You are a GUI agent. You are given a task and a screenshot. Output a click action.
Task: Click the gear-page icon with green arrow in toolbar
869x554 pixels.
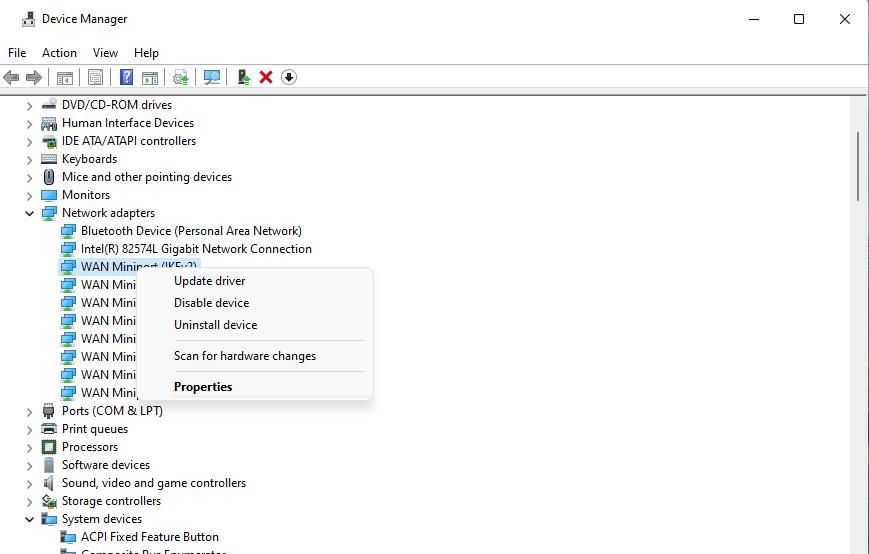point(181,77)
